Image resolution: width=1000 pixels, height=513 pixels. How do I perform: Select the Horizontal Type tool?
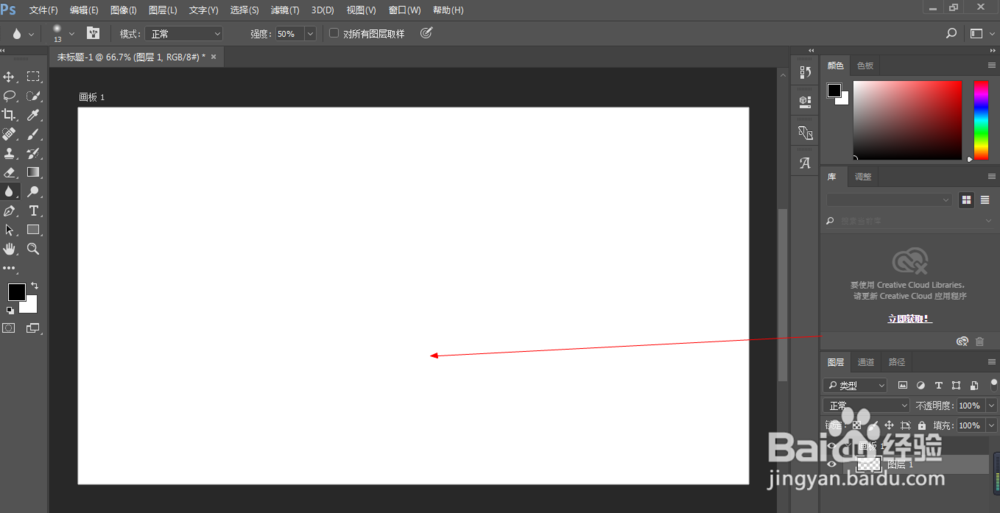(33, 211)
